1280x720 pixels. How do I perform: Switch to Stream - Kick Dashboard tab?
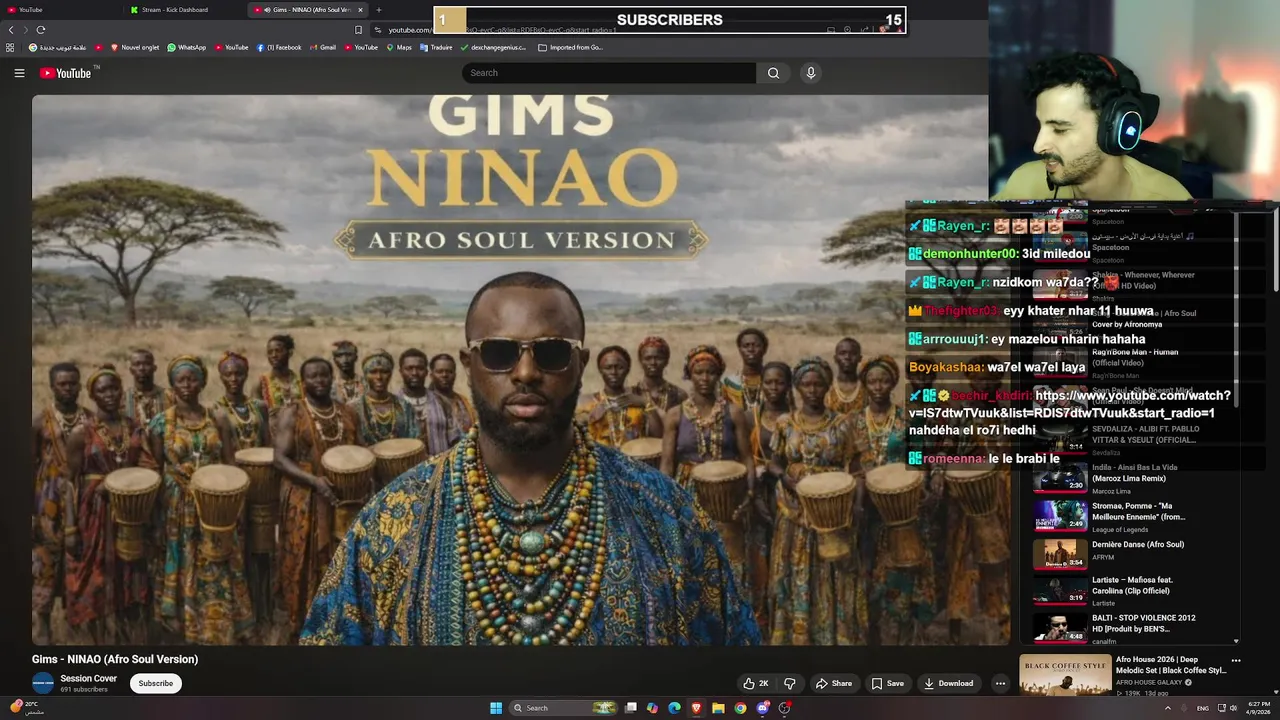pos(185,10)
